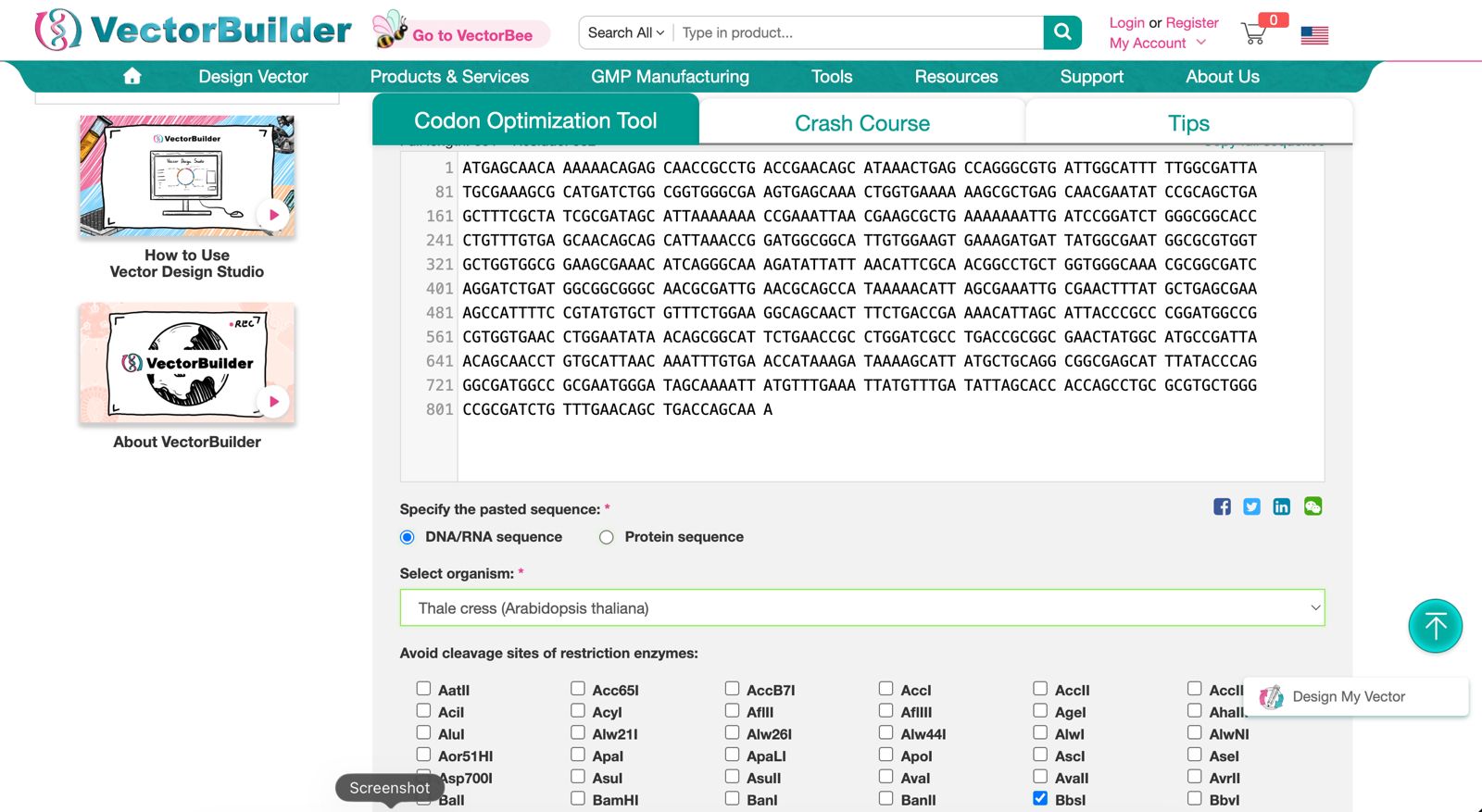Share on Twitter
The height and width of the screenshot is (812, 1482).
pos(1251,506)
